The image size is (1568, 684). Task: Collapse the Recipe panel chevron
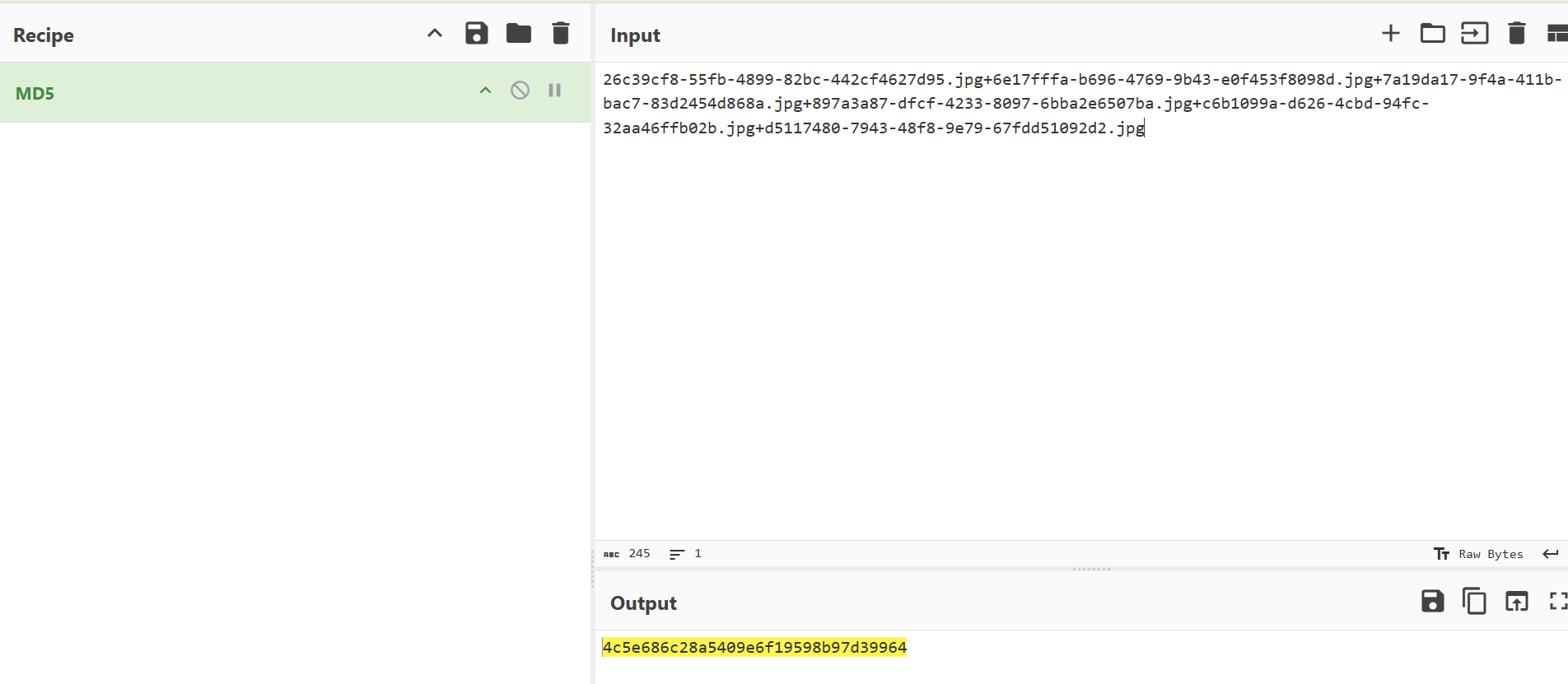pyautogui.click(x=435, y=34)
